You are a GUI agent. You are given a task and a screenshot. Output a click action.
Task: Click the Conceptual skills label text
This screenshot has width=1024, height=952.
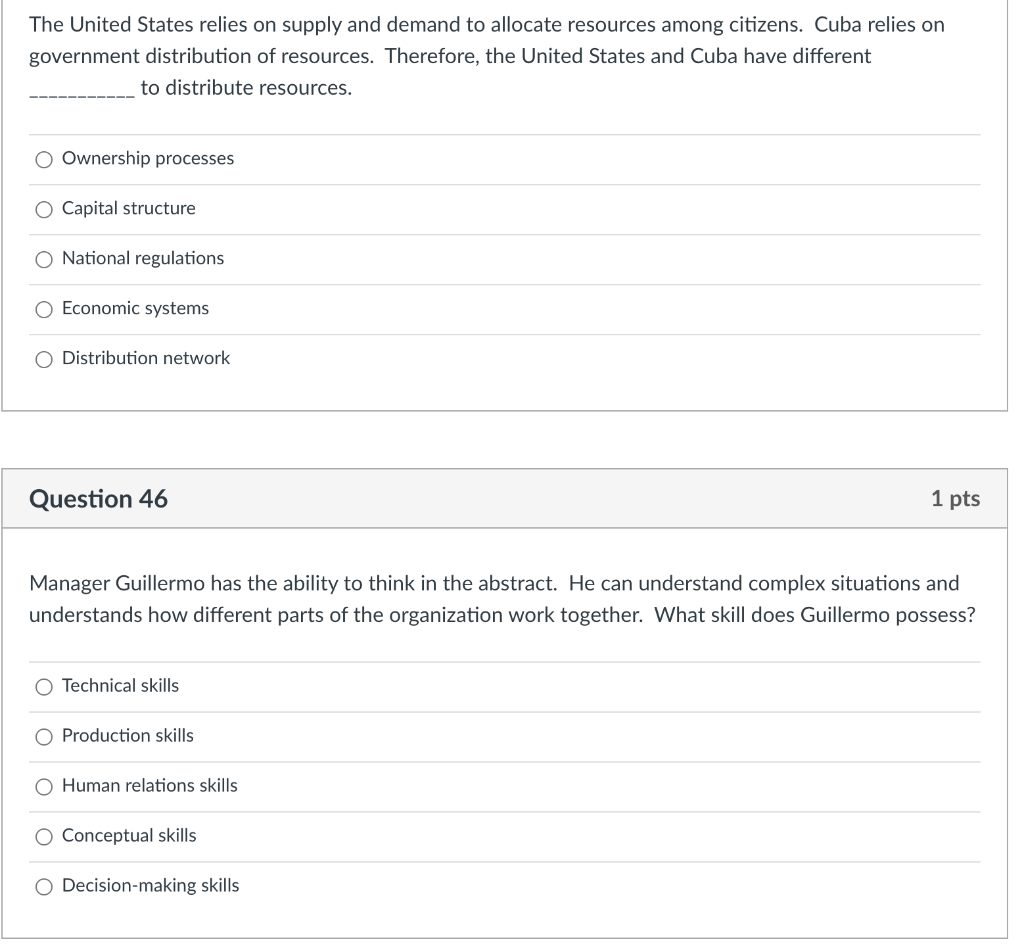pos(129,835)
